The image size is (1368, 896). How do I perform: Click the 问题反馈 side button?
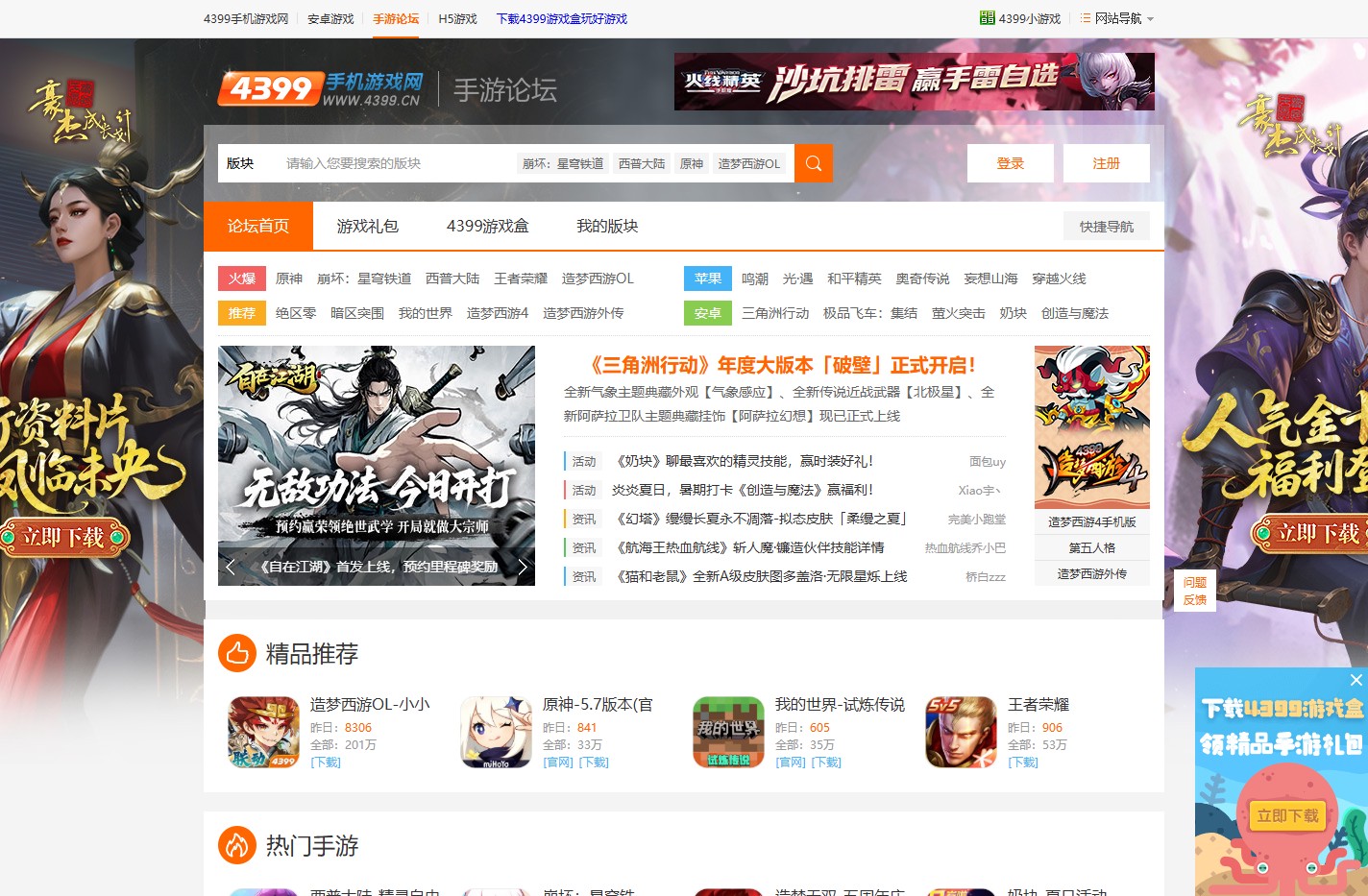click(1195, 591)
